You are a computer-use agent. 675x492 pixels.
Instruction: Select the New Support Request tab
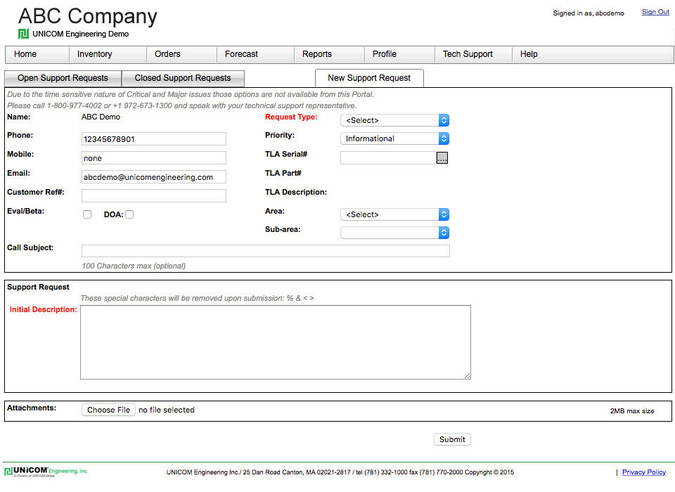[x=369, y=78]
